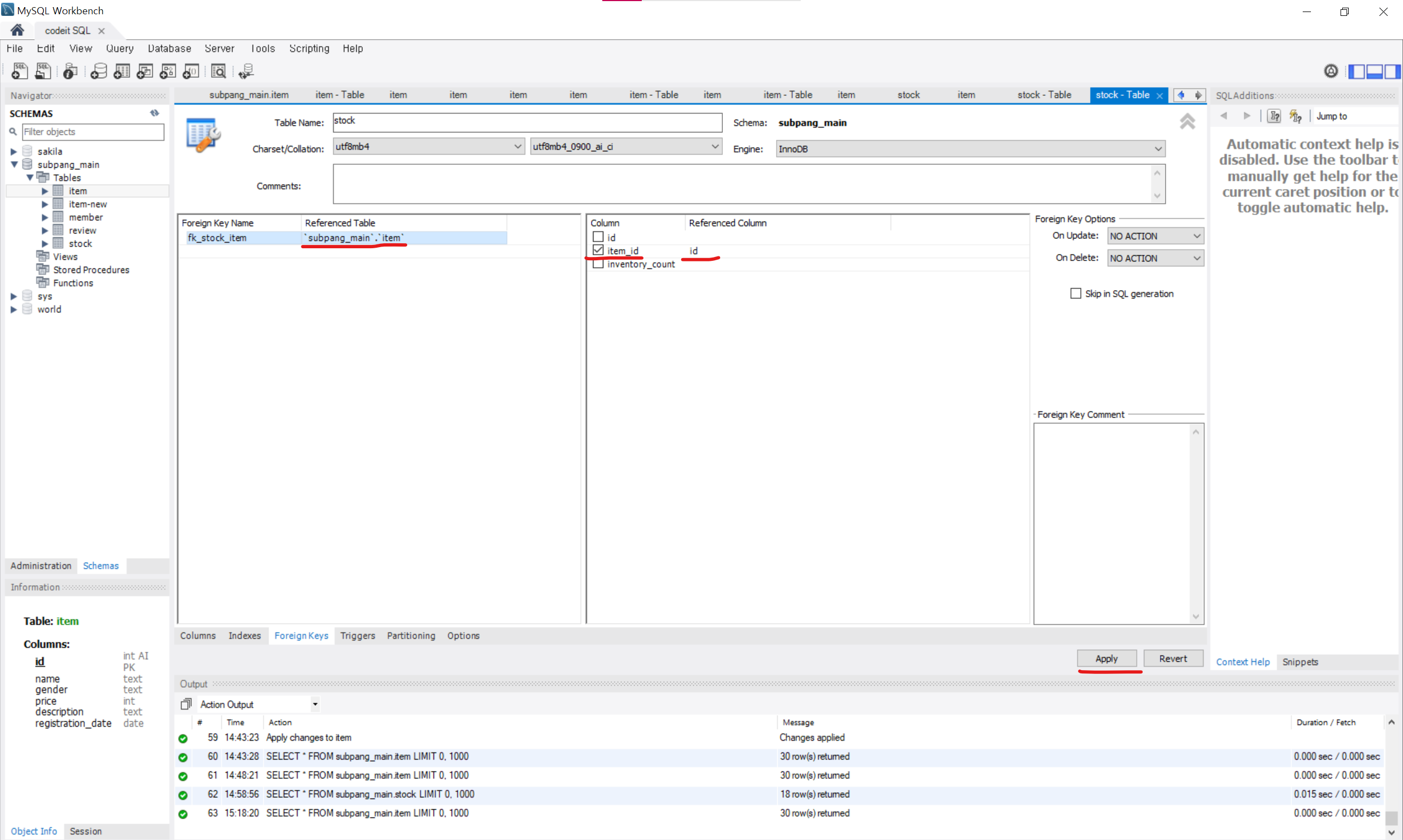1403x840 pixels.
Task: Click the create new table icon
Action: (x=122, y=71)
